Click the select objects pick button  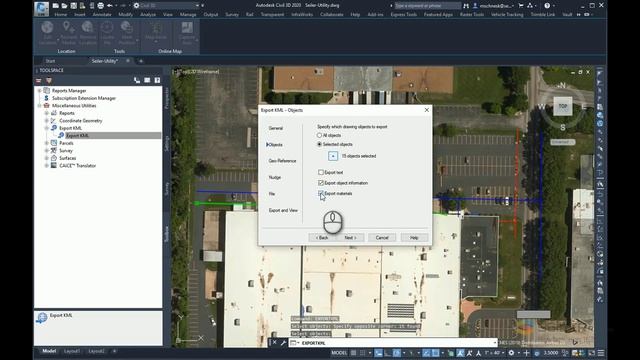click(333, 156)
